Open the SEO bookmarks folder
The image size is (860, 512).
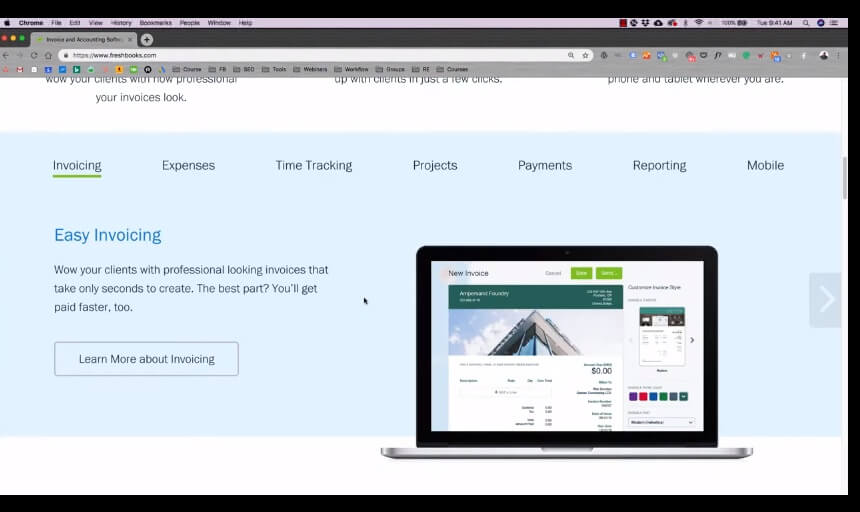tap(244, 70)
